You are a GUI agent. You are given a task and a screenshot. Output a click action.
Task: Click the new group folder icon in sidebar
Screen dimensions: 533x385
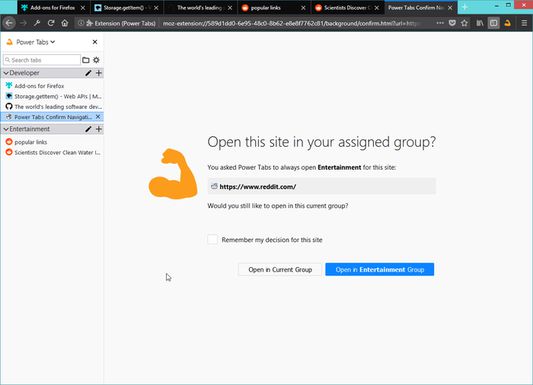coord(86,60)
